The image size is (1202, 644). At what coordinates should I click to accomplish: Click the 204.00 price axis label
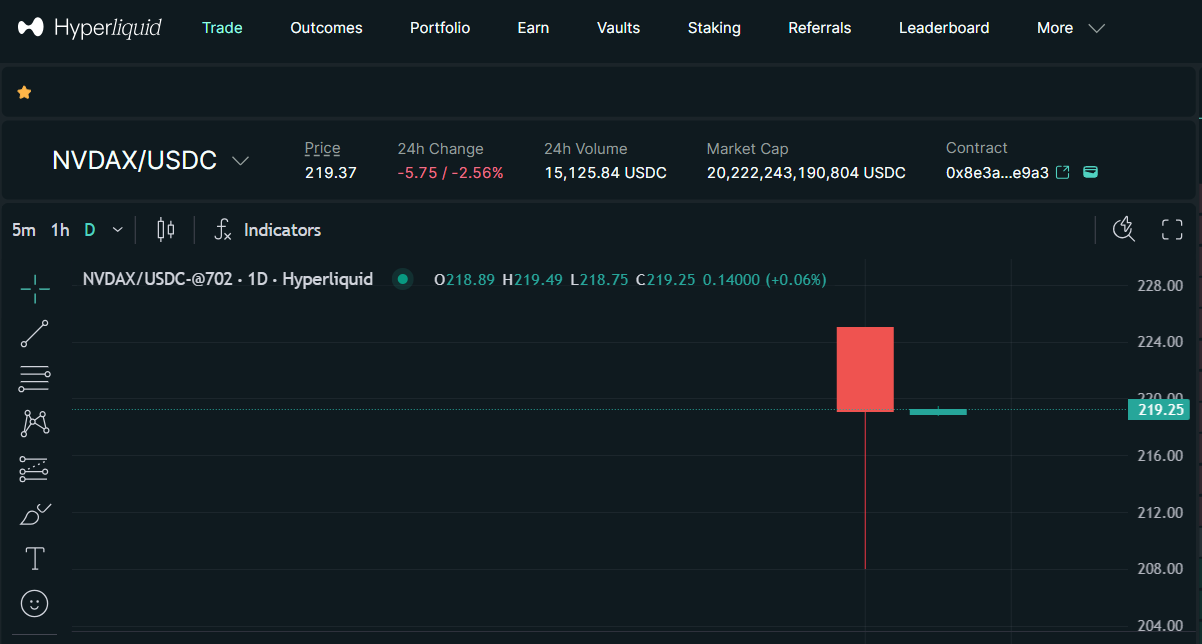click(x=1160, y=626)
